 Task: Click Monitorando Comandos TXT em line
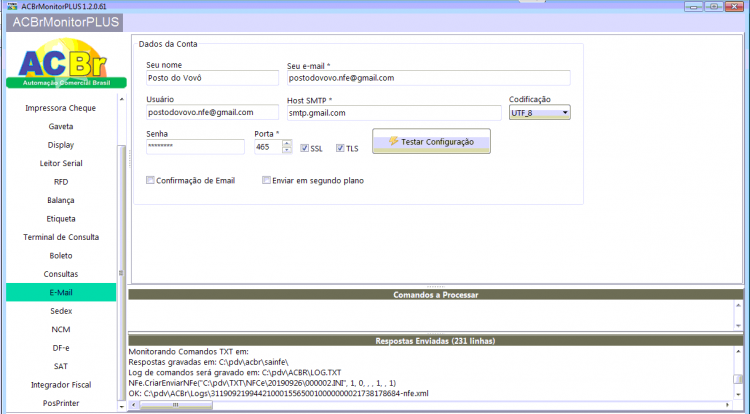pyautogui.click(x=188, y=351)
